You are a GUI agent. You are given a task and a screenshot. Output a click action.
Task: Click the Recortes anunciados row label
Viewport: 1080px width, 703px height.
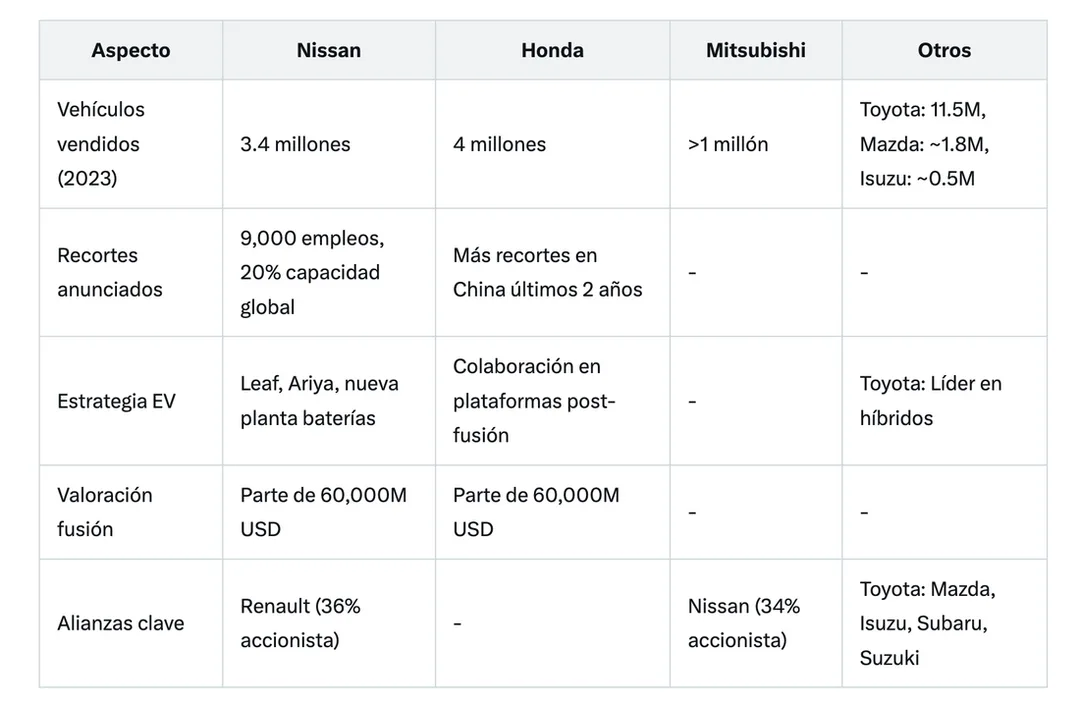click(131, 273)
